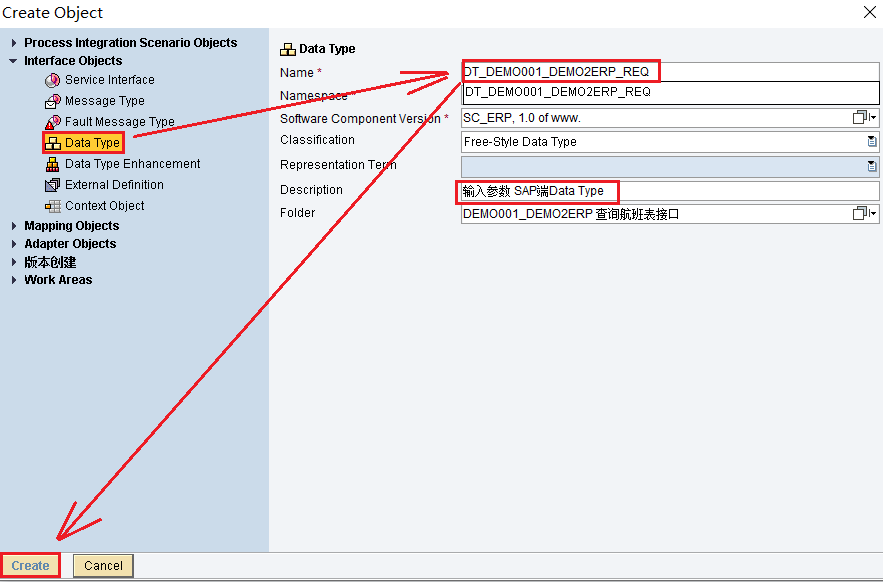Select the Context Object icon
Image resolution: width=883 pixels, height=582 pixels.
tap(53, 206)
